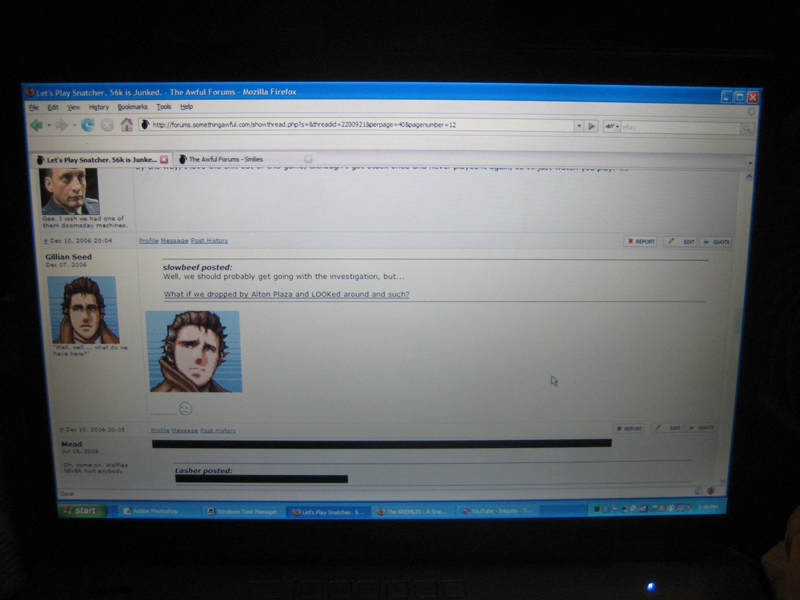This screenshot has height=600, width=800.
Task: Open Back history dropdown arrow
Action: tap(49, 125)
